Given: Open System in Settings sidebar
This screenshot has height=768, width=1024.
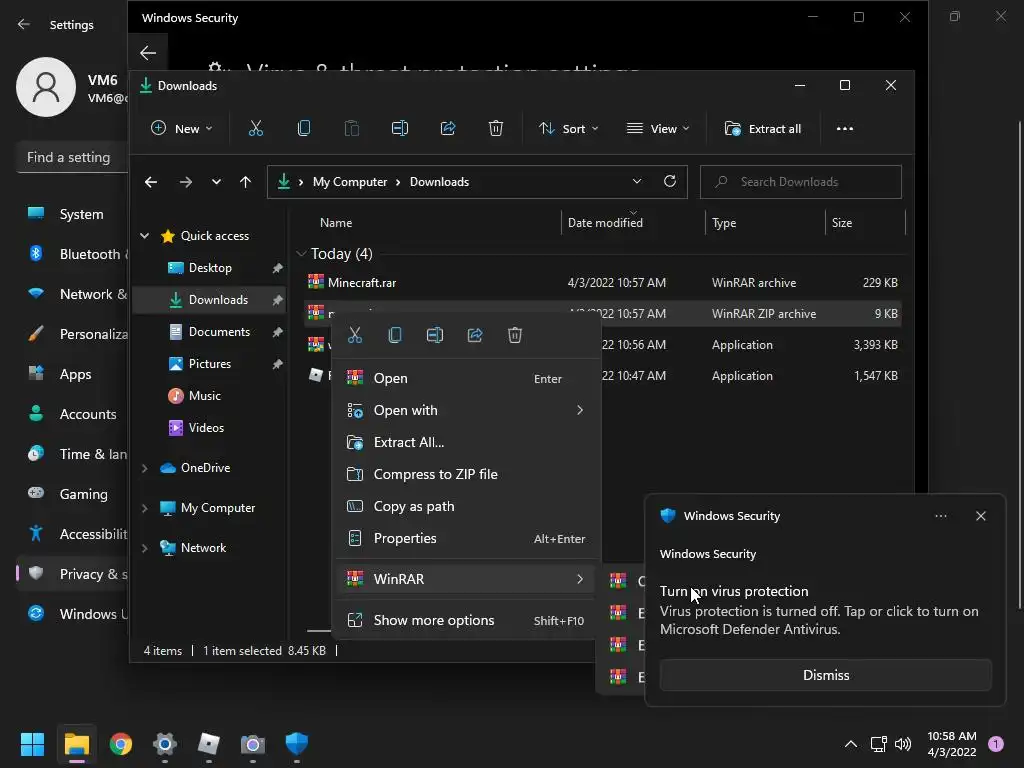Looking at the screenshot, I should pyautogui.click(x=74, y=214).
